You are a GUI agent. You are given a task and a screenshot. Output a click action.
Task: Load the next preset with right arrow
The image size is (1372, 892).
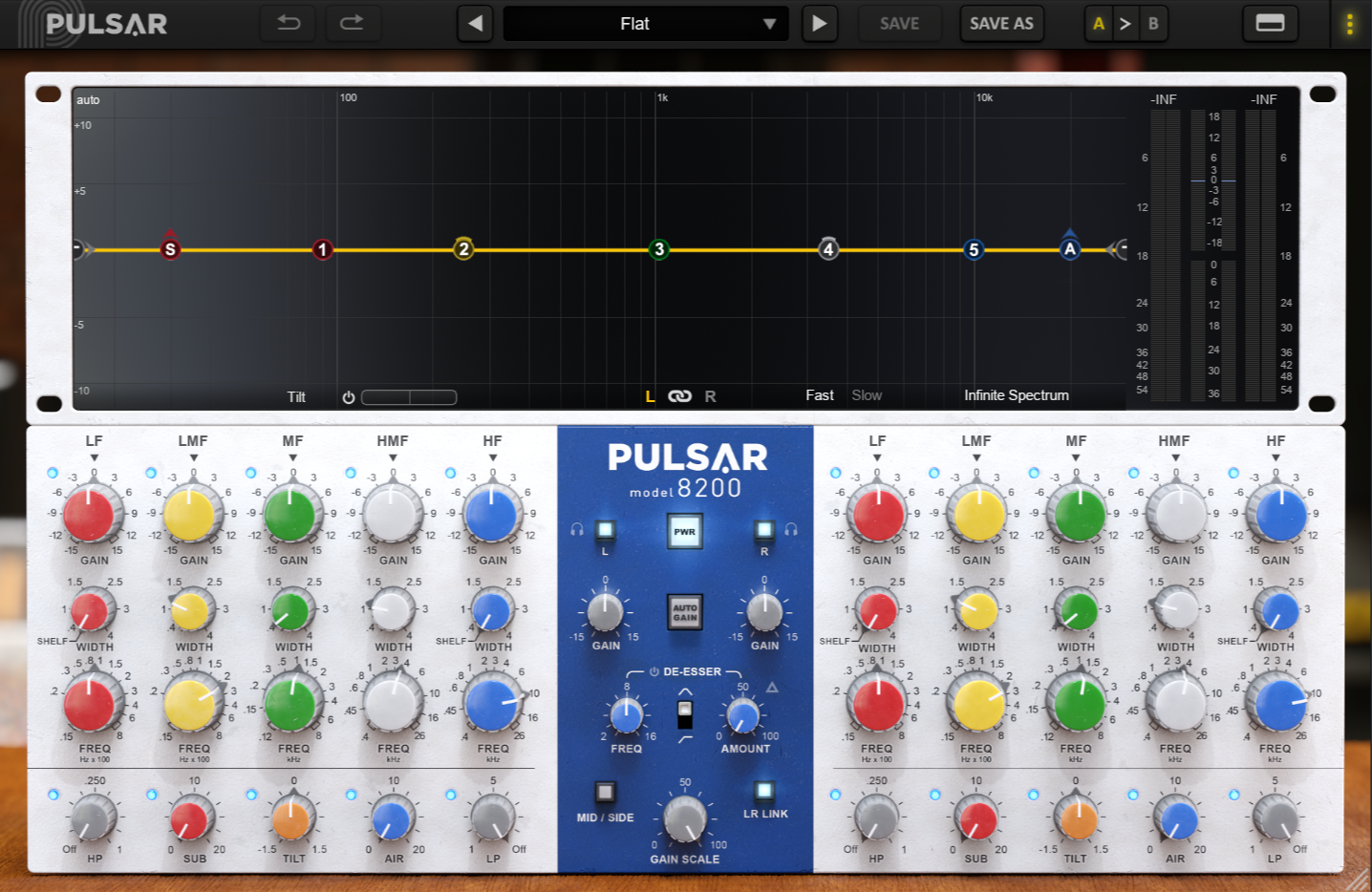coord(820,24)
